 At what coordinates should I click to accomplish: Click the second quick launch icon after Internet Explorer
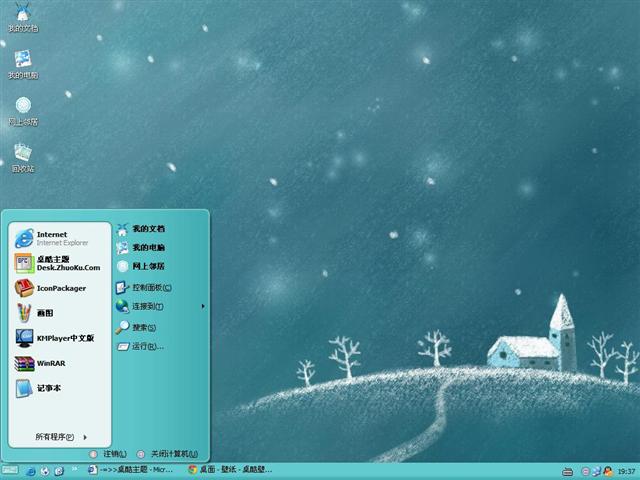pyautogui.click(x=45, y=471)
